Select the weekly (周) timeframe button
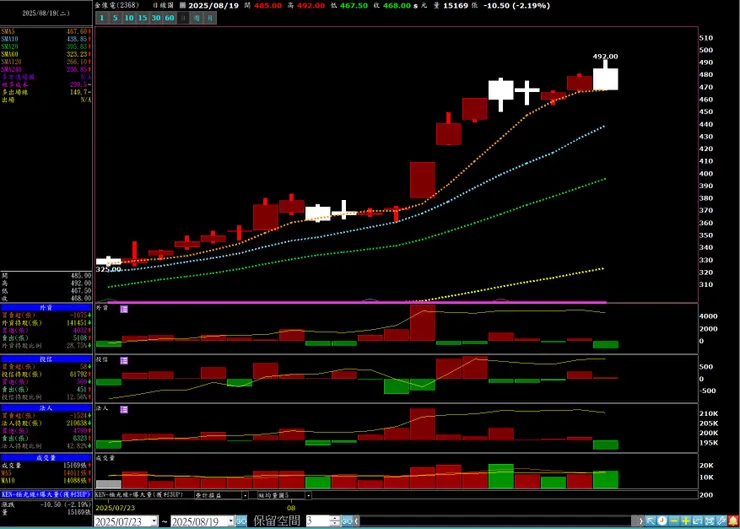Viewport: 740px width, 529px height. [x=197, y=18]
